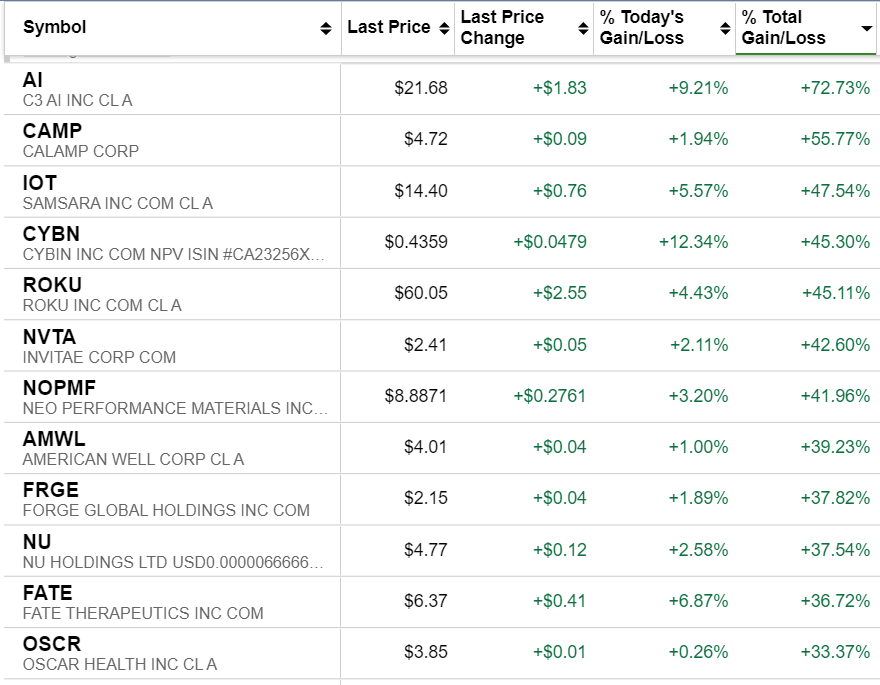Open the NU Holdings ticker symbol
The width and height of the screenshot is (880, 685).
36,542
